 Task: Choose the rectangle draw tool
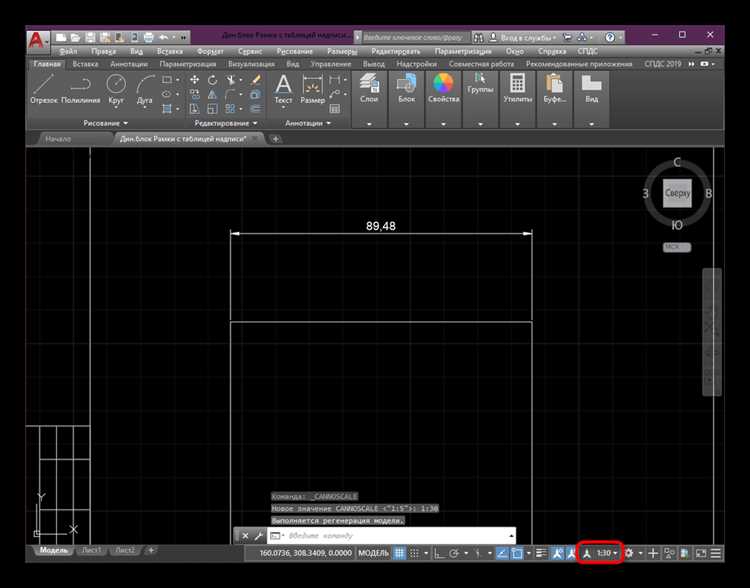click(x=166, y=79)
